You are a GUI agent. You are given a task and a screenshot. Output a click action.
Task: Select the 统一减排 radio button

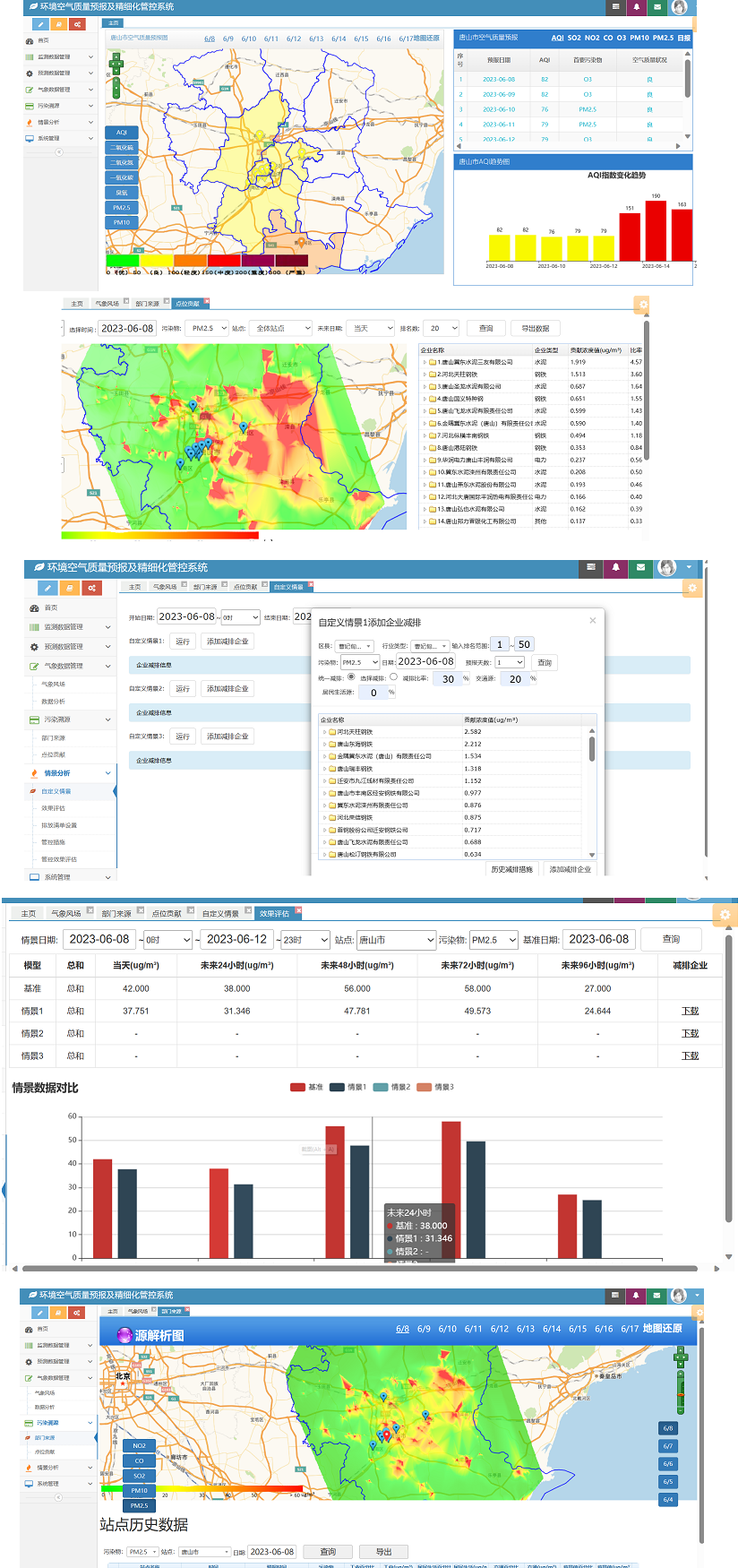(x=351, y=677)
